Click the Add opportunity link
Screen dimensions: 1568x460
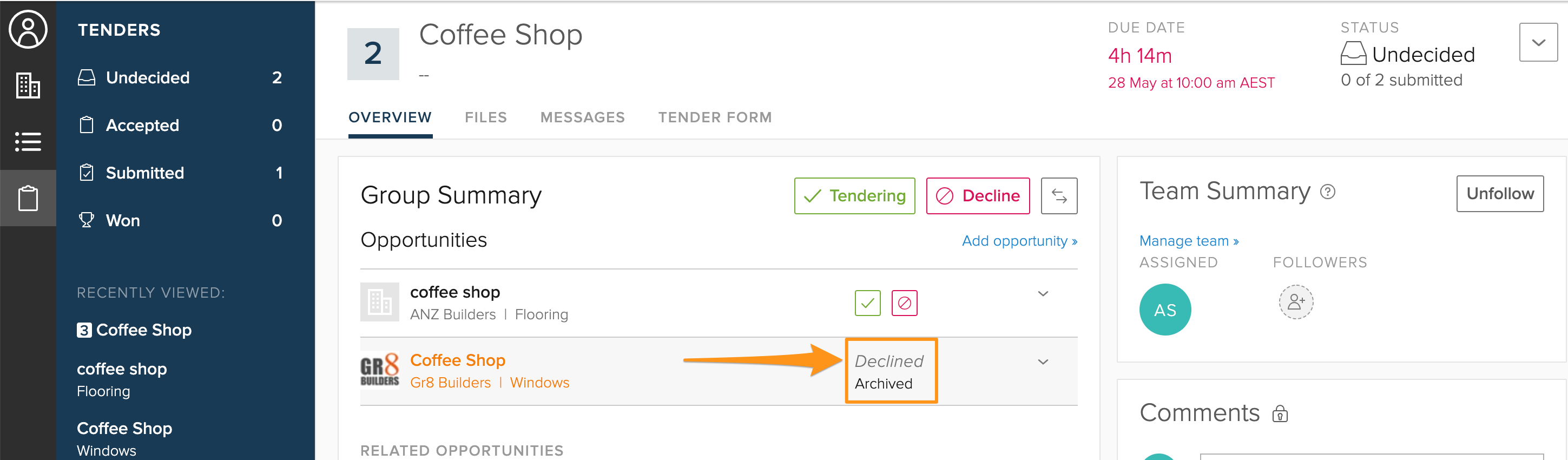click(x=1019, y=241)
